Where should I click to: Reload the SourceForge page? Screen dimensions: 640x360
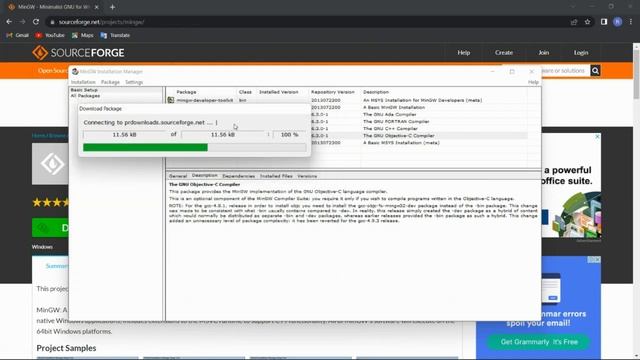(x=36, y=22)
